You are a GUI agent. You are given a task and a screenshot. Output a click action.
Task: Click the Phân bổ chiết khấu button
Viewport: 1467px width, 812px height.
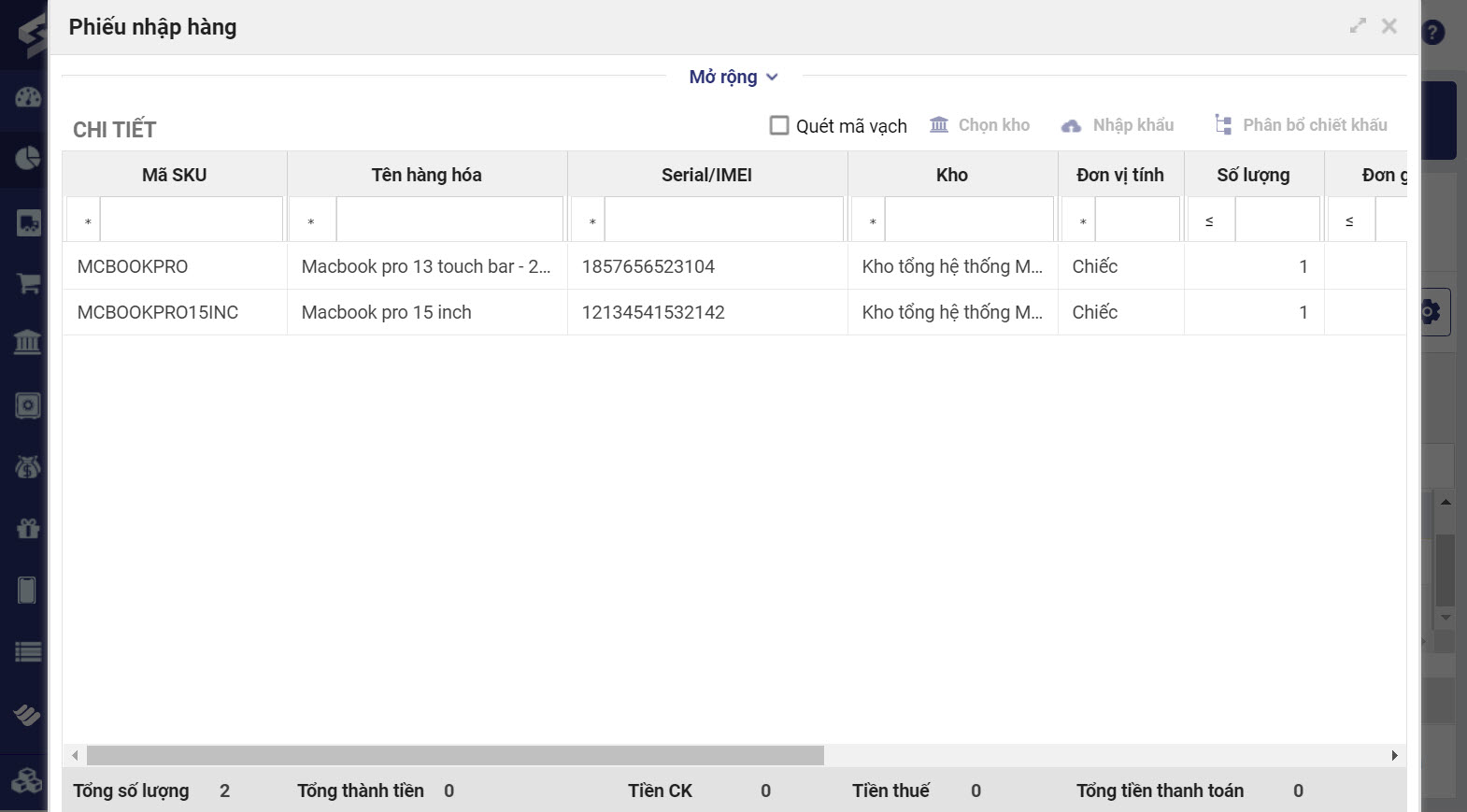1301,125
